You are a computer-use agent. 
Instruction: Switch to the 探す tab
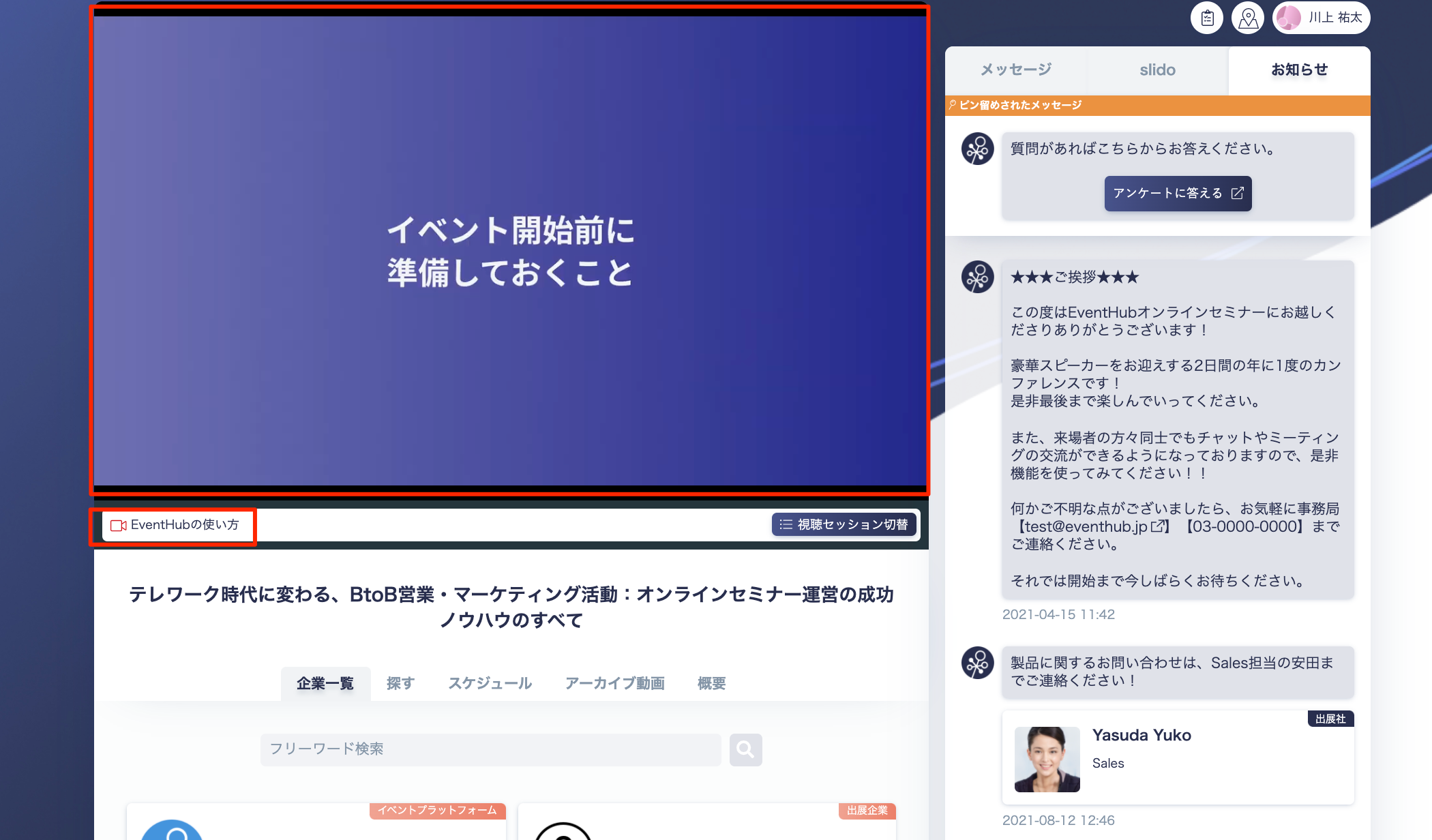pos(400,684)
